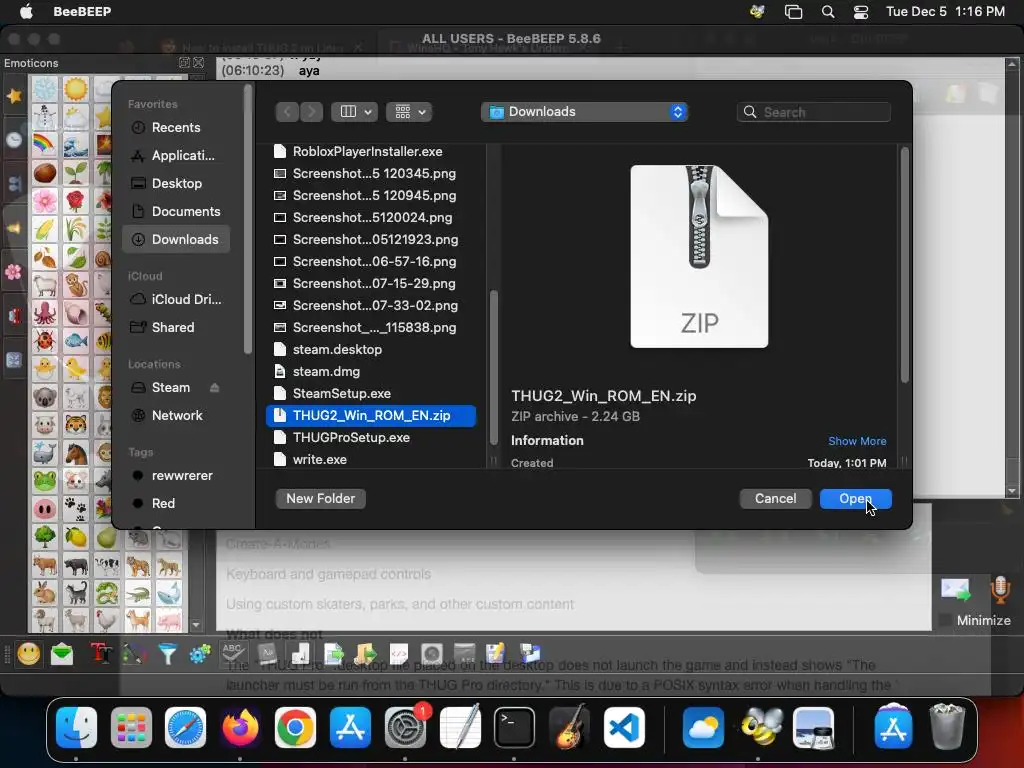Insert the octopus emoticon

tap(45, 313)
